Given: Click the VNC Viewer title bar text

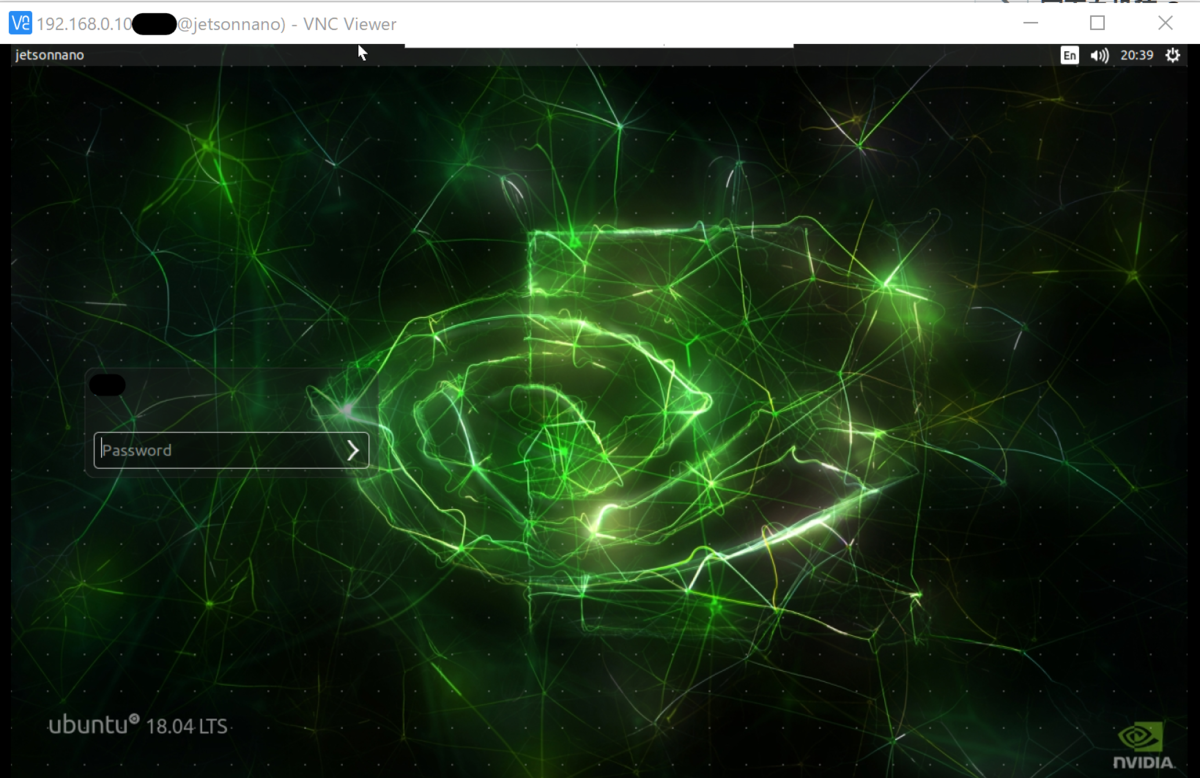Looking at the screenshot, I should [x=216, y=24].
